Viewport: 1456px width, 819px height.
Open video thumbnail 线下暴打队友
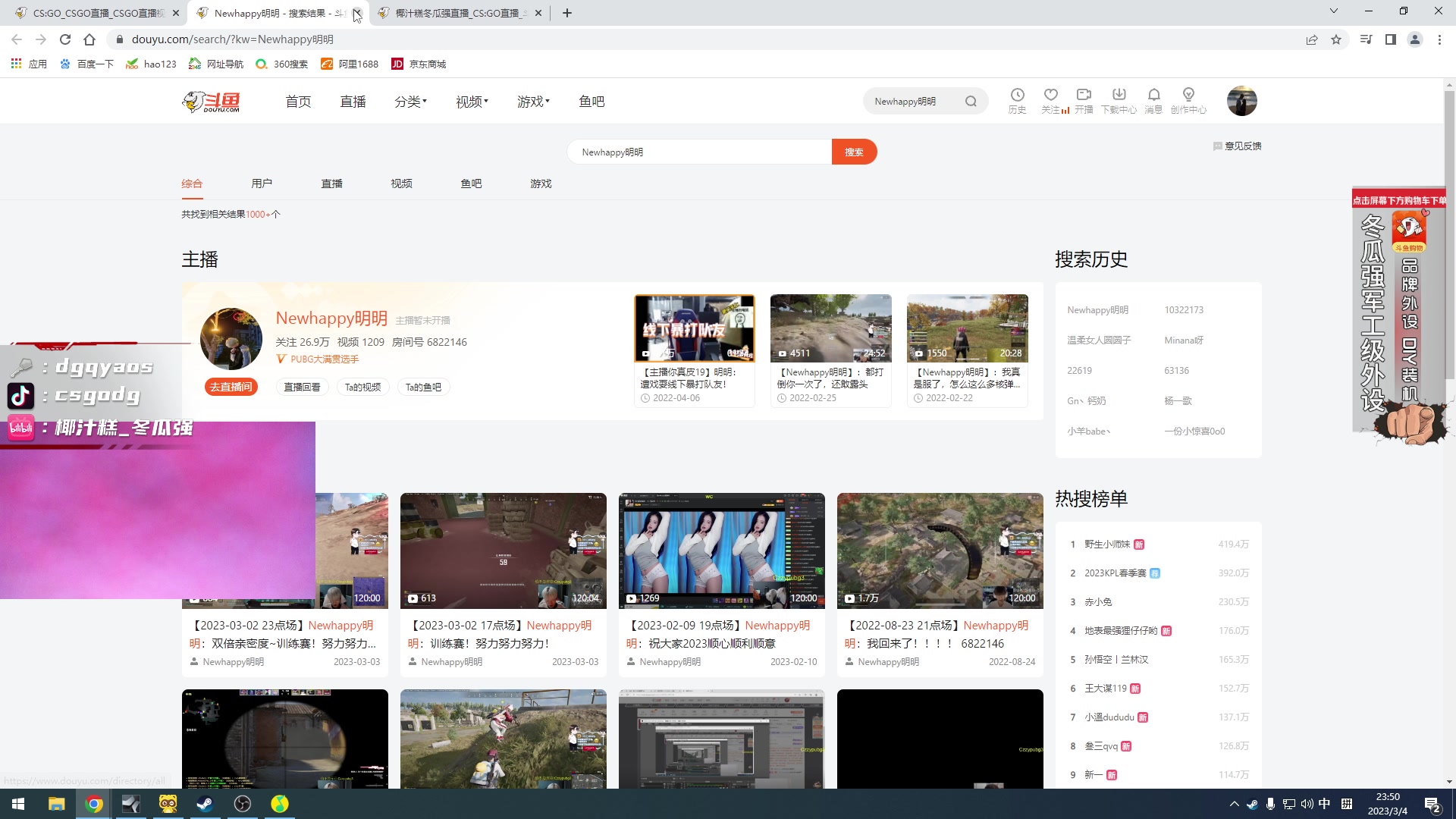pos(695,328)
